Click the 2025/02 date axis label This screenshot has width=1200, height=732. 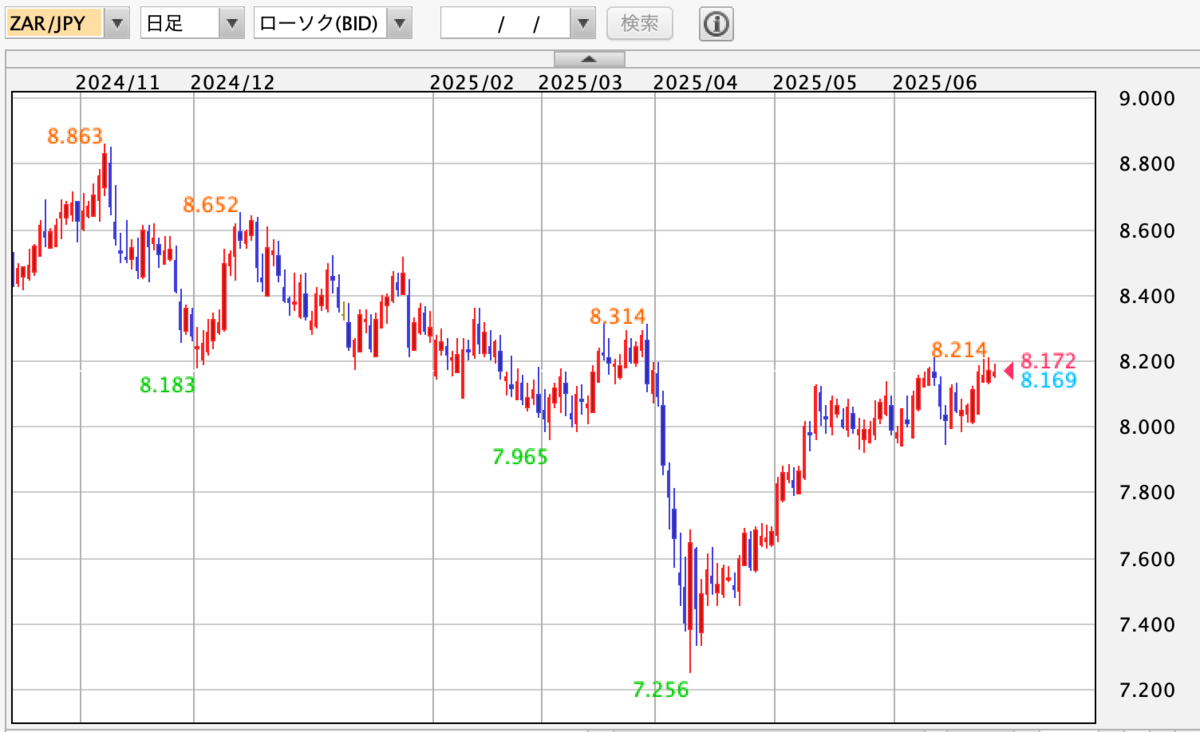tap(472, 82)
